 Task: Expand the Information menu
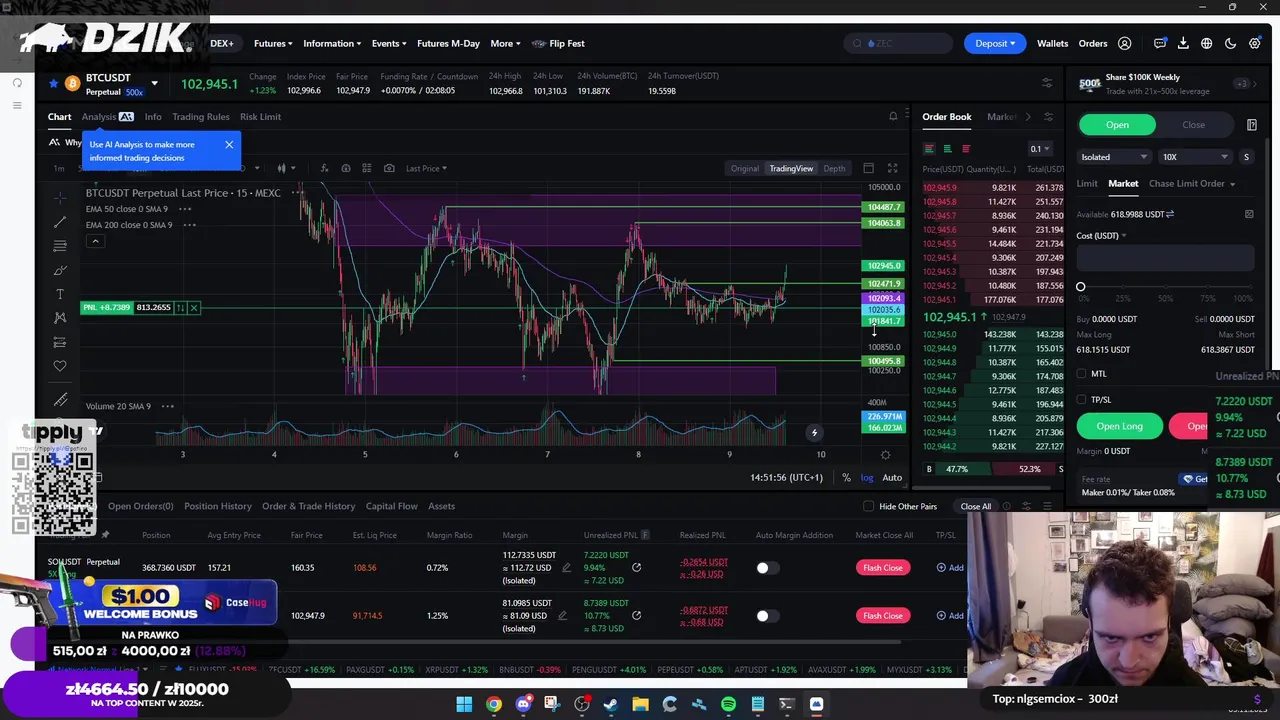(332, 43)
